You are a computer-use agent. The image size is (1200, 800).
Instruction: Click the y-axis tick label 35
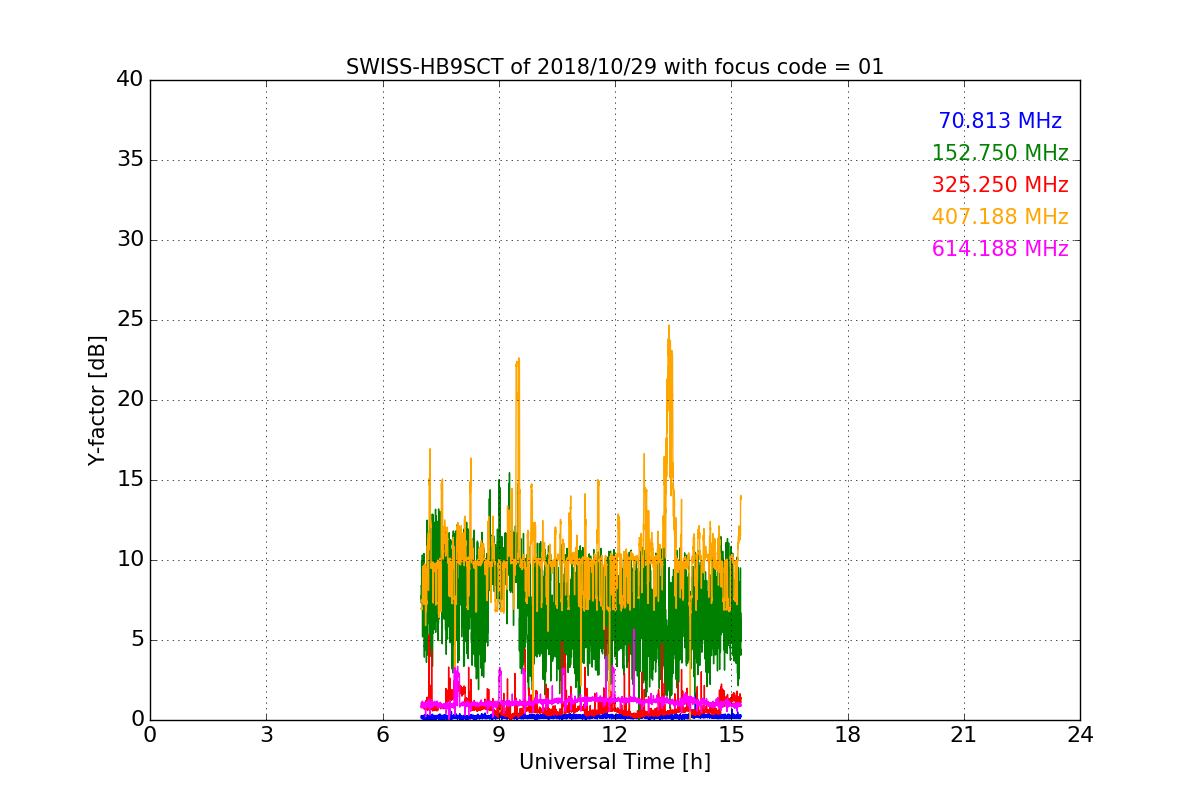tap(130, 160)
